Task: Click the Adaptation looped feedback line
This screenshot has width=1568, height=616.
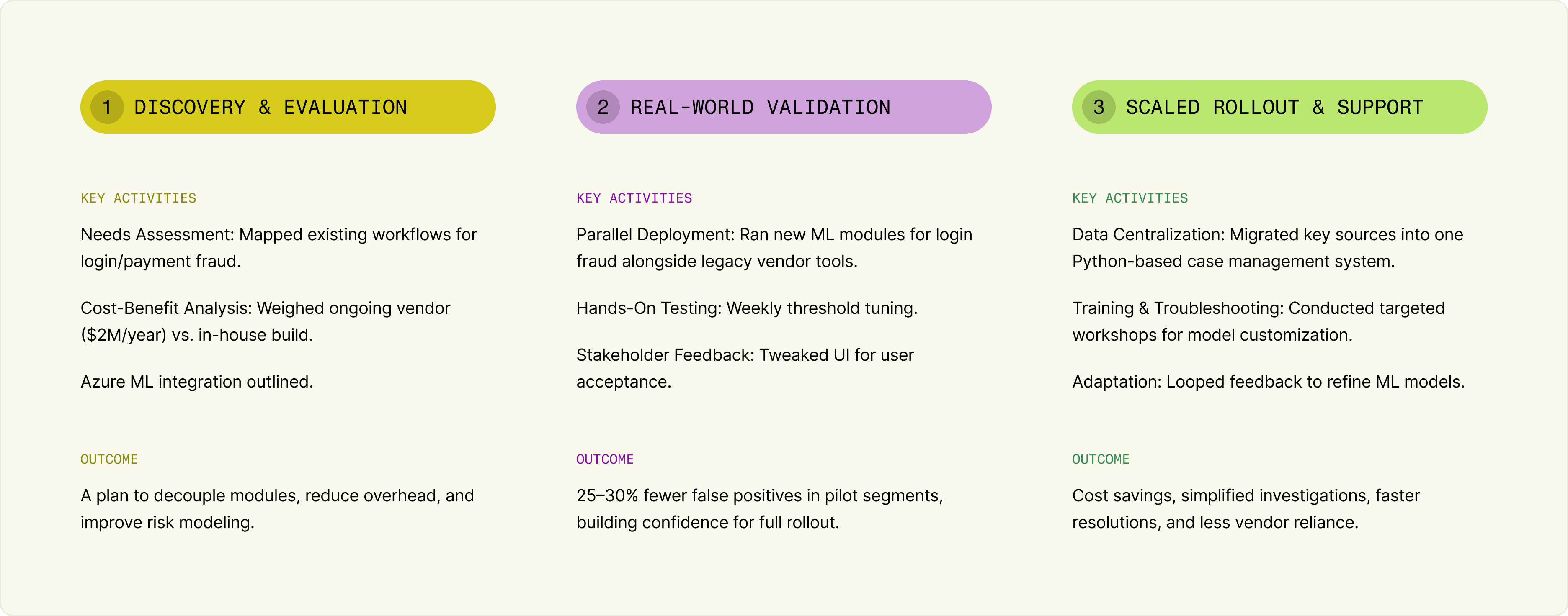Action: (x=1269, y=381)
